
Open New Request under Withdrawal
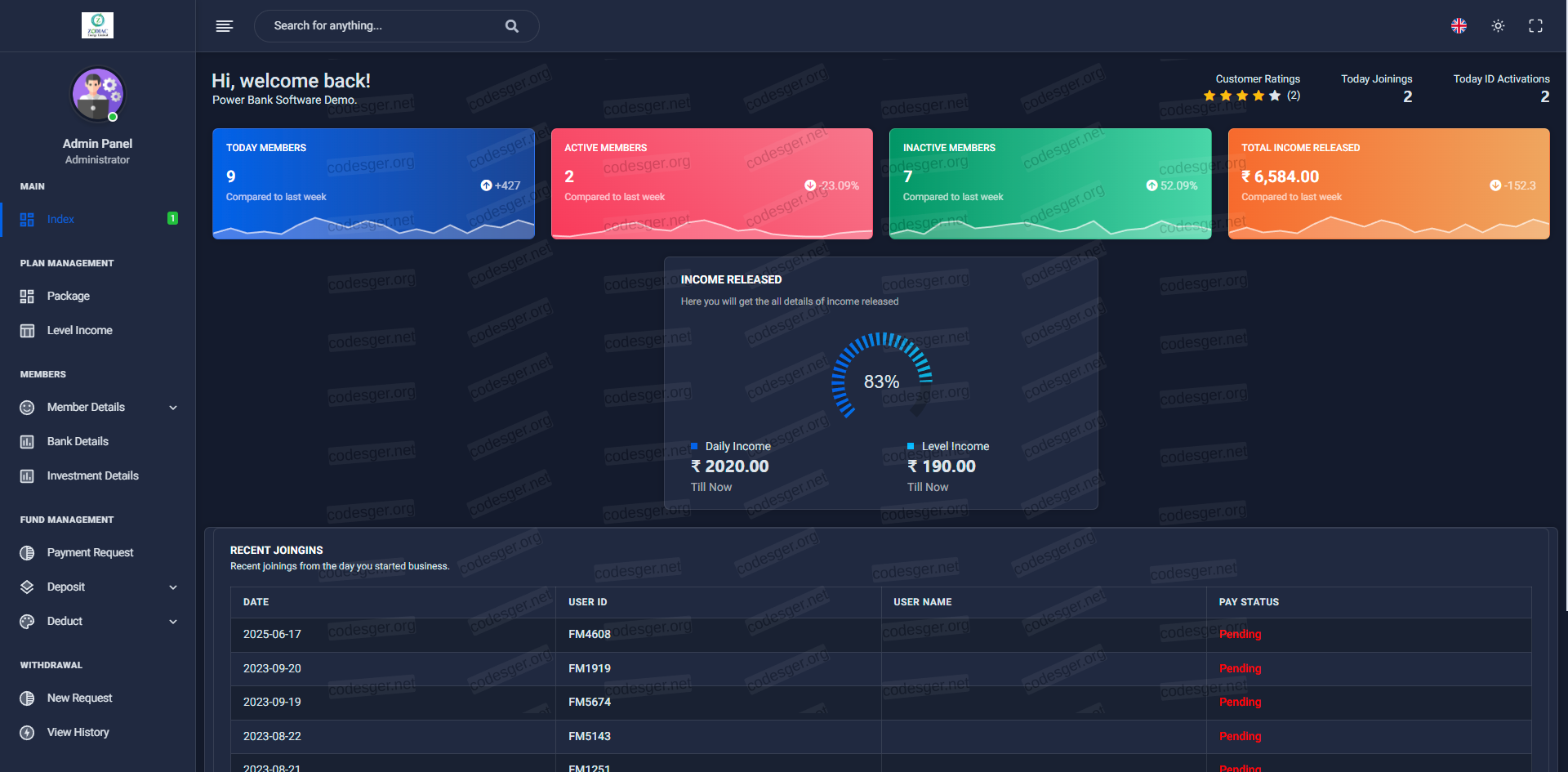(x=79, y=698)
